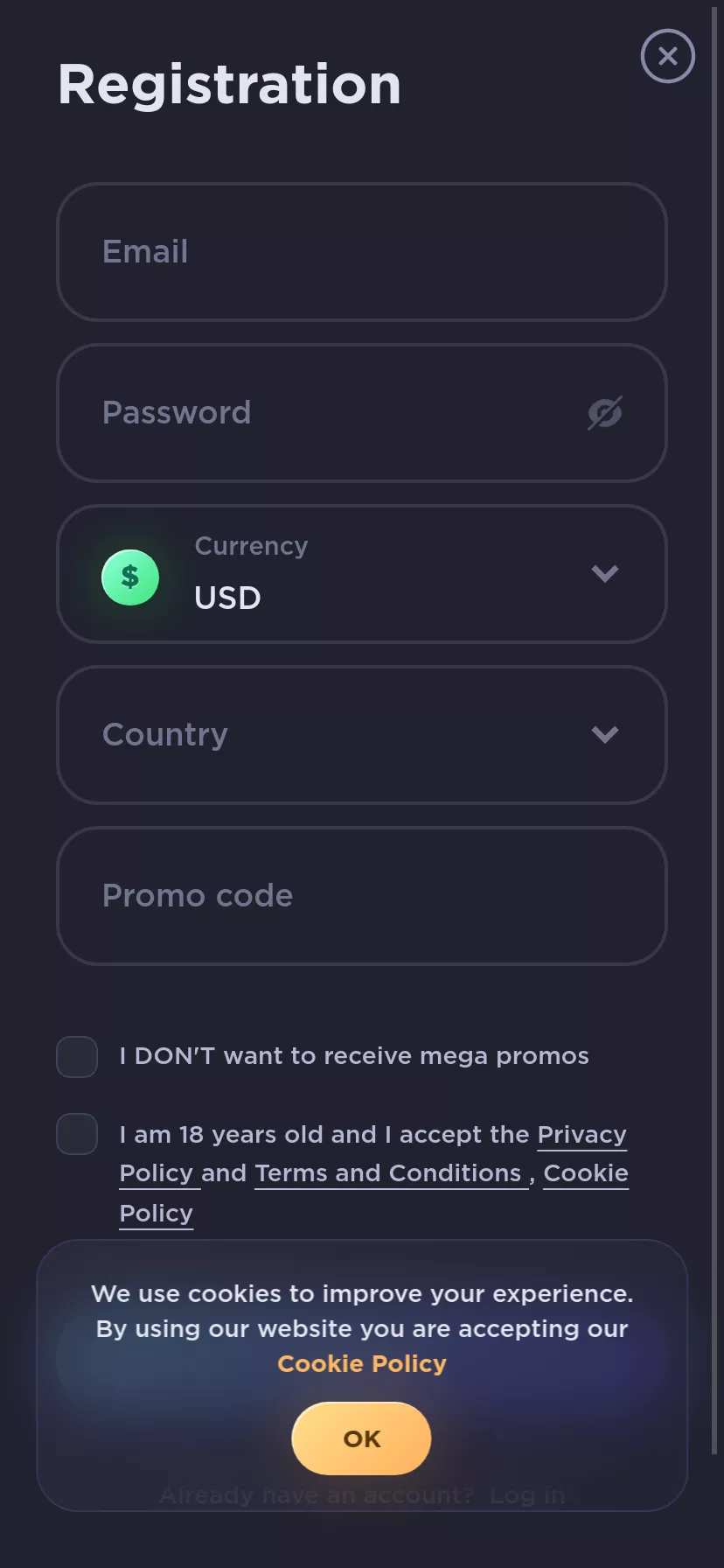The width and height of the screenshot is (724, 1568).
Task: Close the Registration dialog with the X icon
Action: tap(668, 56)
